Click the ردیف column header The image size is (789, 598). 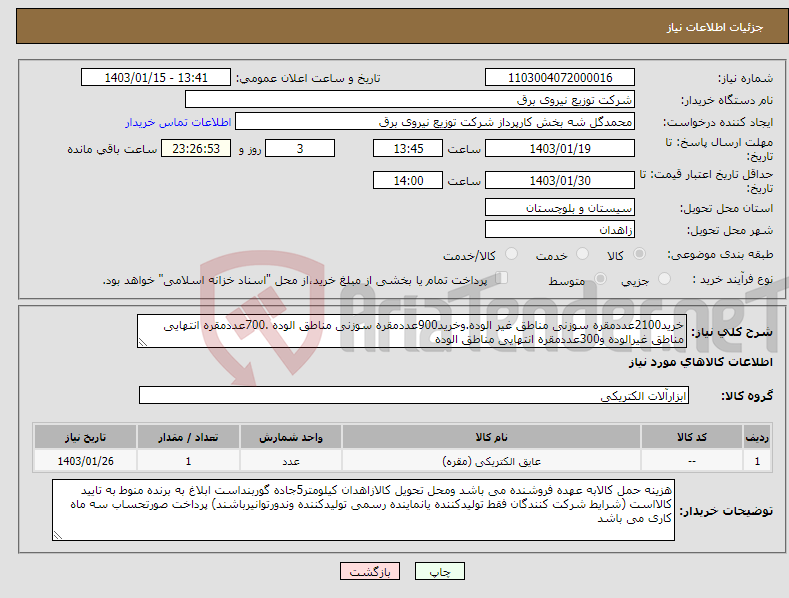coord(757,437)
